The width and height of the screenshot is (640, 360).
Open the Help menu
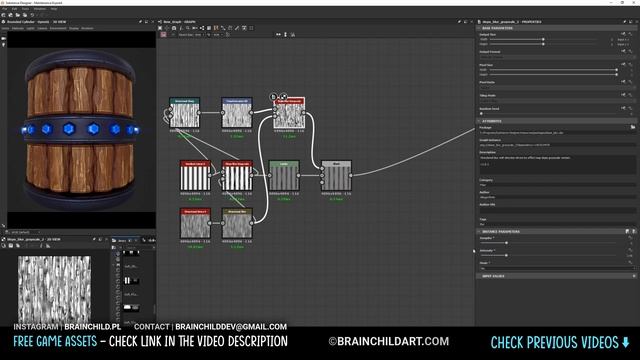54,9
